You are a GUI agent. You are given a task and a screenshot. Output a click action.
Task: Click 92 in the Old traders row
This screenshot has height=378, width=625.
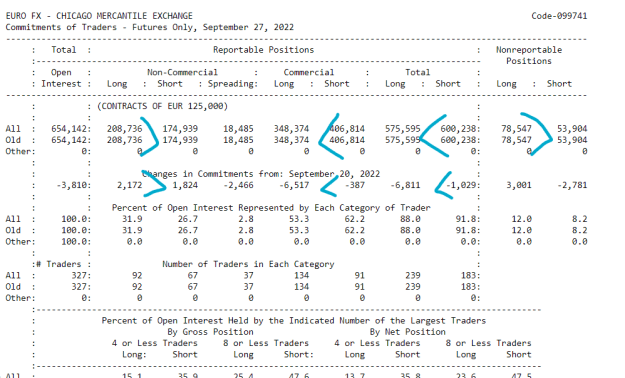[x=137, y=286]
